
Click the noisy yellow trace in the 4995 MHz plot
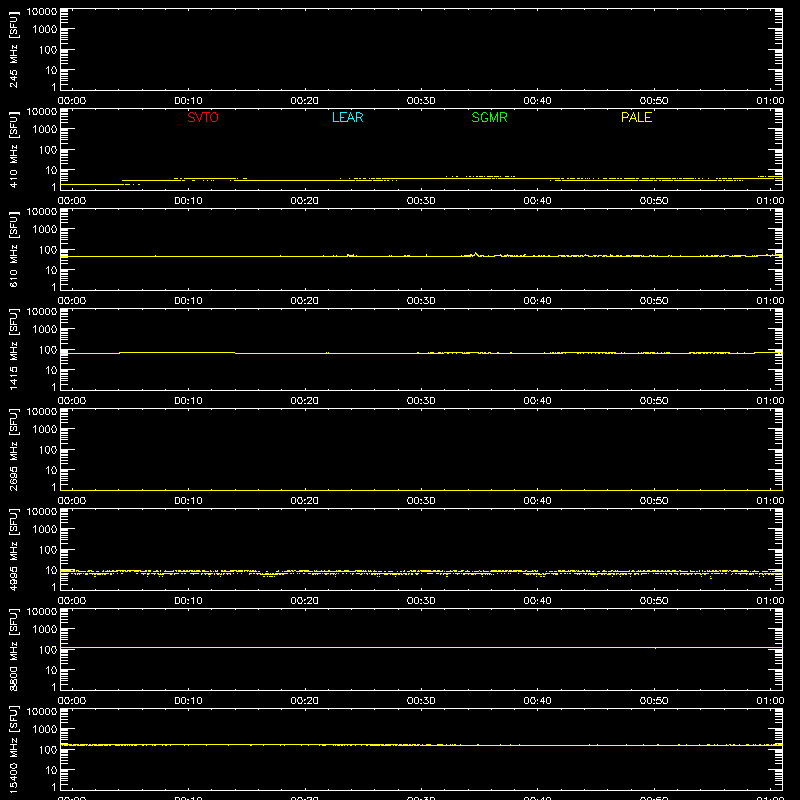tap(421, 572)
